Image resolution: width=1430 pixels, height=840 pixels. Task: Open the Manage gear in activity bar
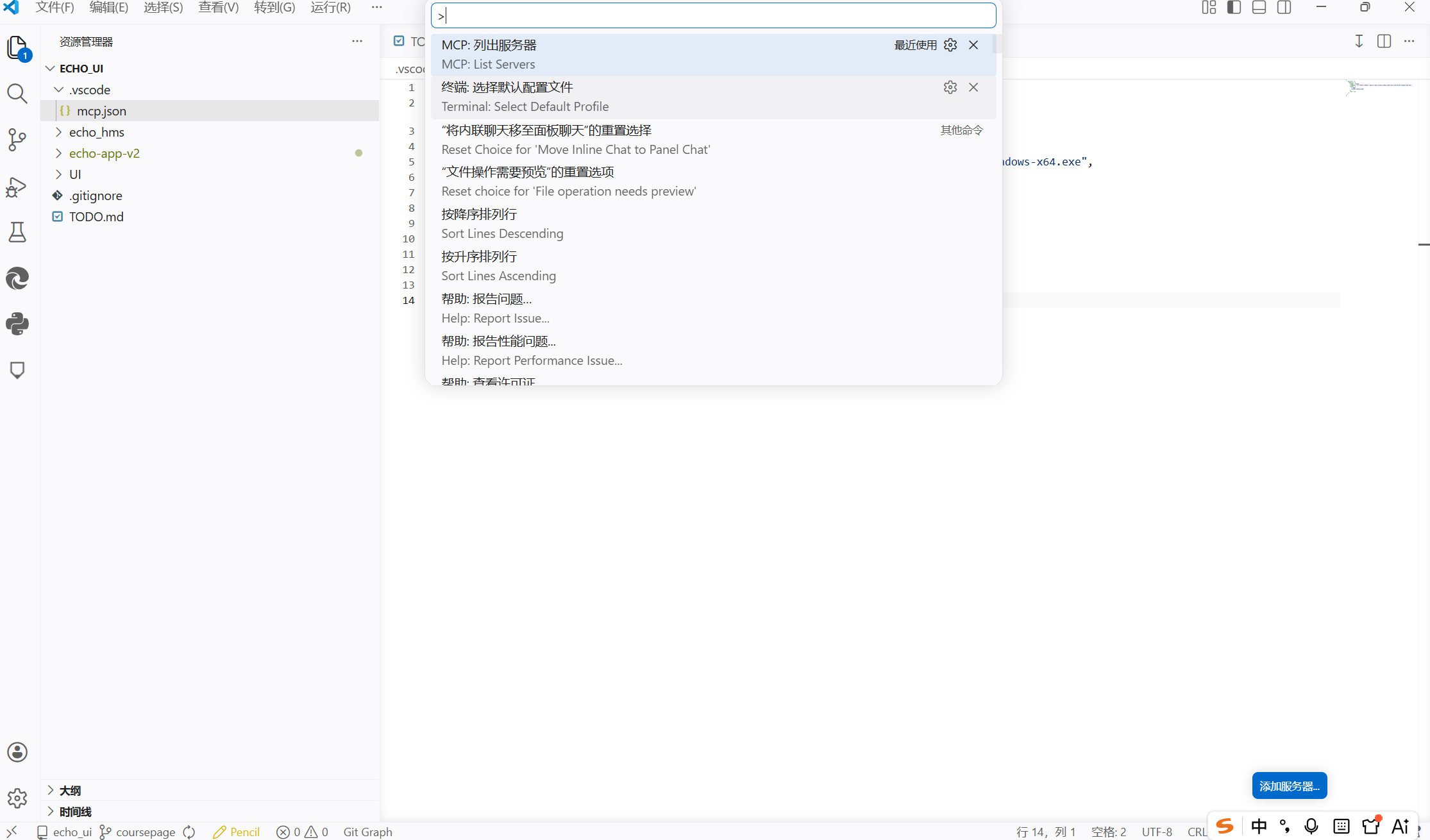pyautogui.click(x=17, y=798)
